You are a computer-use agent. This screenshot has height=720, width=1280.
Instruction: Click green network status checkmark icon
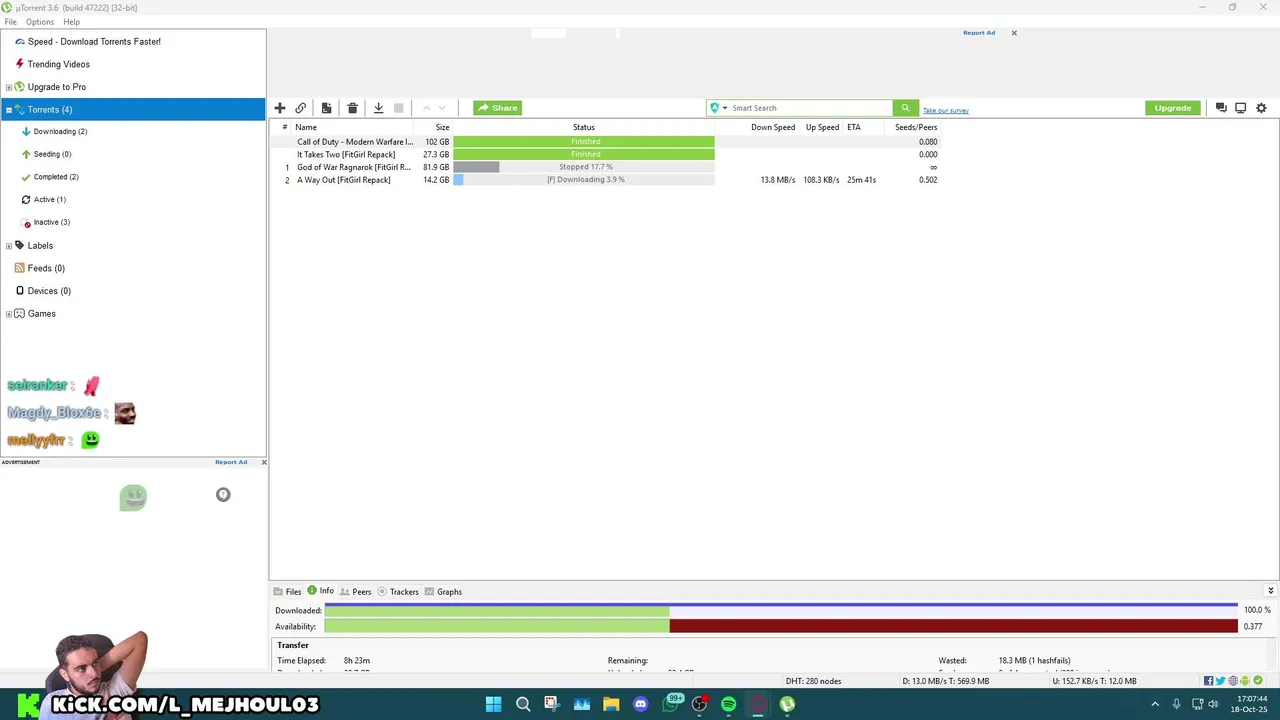[x=1258, y=681]
